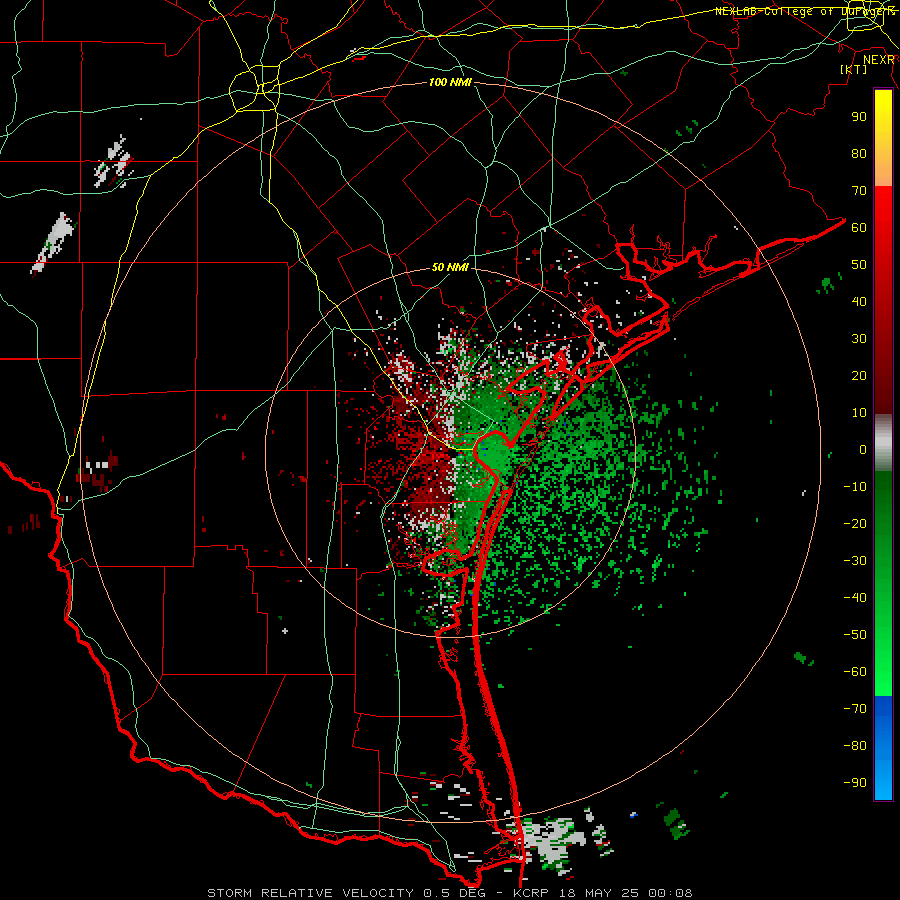Click the "-60" scale value
The width and height of the screenshot is (900, 900).
pos(855,672)
